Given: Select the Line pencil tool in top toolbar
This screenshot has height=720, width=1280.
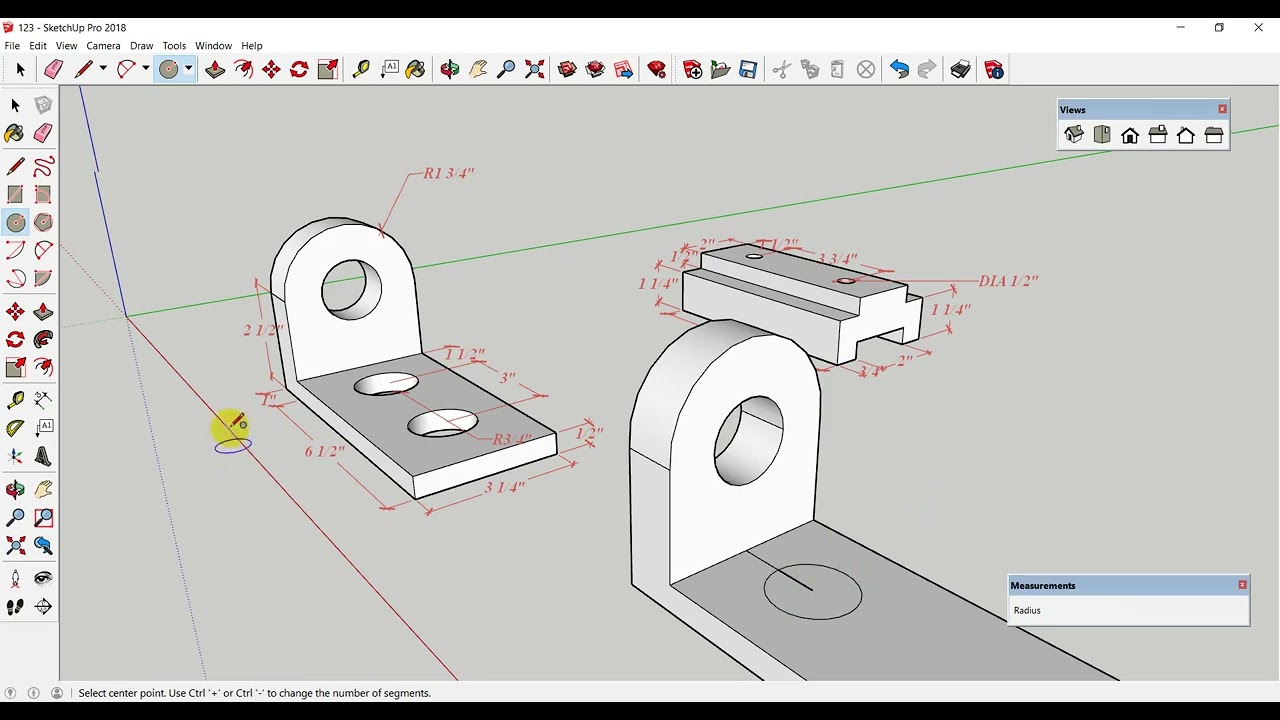Looking at the screenshot, I should [84, 69].
